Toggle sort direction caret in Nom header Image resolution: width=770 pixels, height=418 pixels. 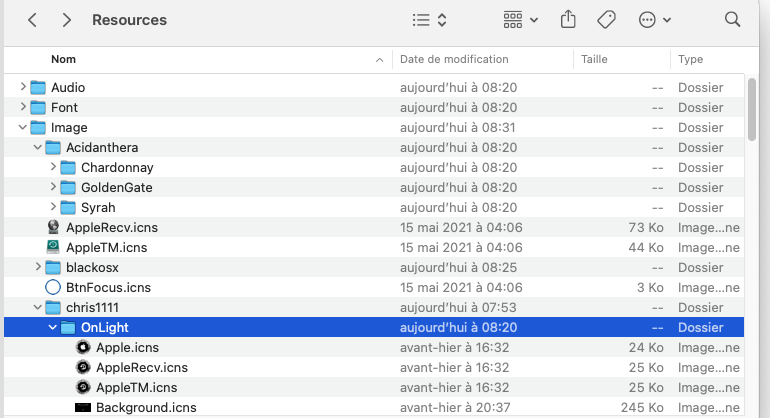point(379,60)
